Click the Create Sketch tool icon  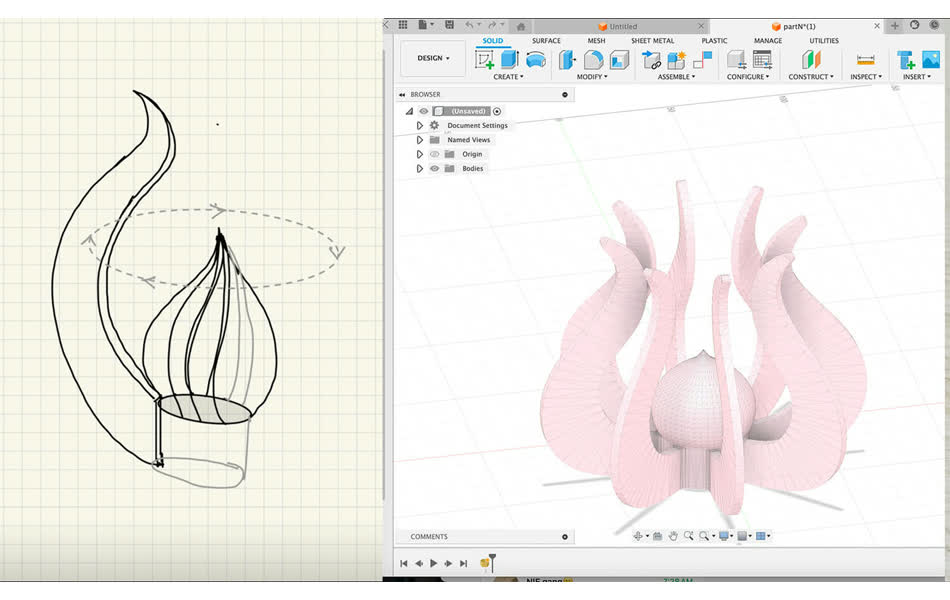point(485,60)
